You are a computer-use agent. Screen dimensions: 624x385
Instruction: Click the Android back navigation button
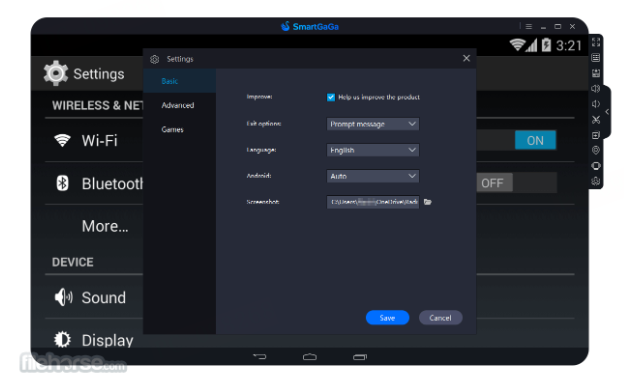click(x=259, y=357)
